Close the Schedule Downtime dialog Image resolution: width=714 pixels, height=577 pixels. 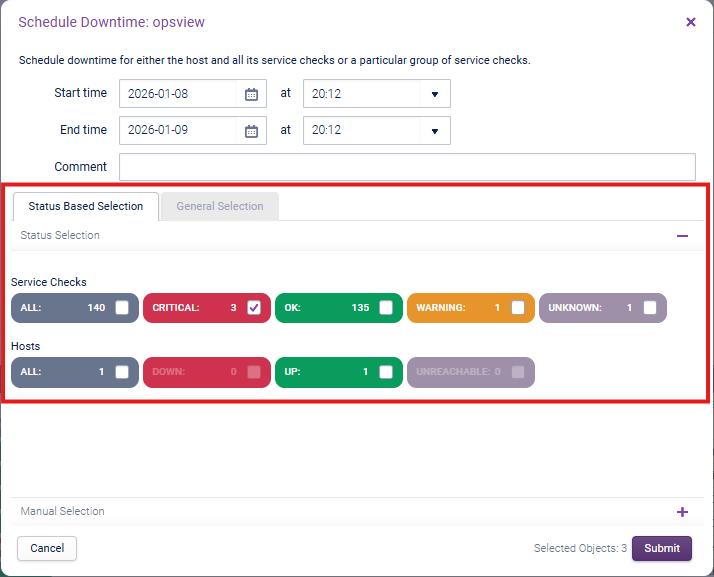click(691, 22)
